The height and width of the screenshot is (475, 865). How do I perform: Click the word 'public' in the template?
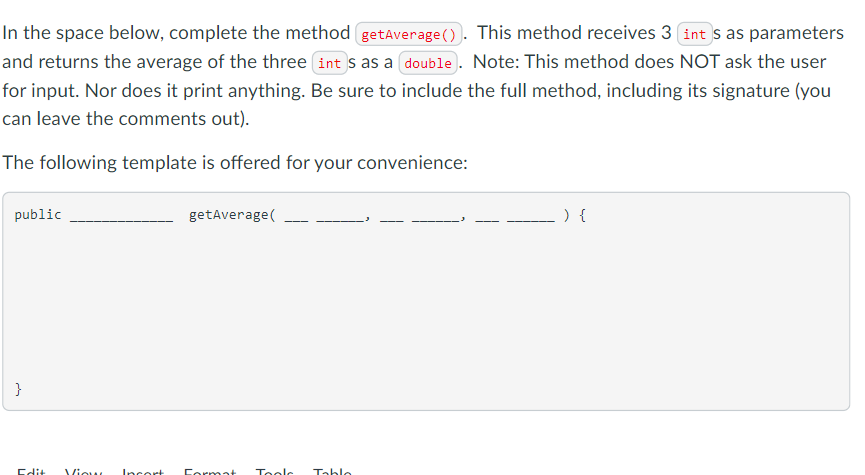[x=38, y=215]
